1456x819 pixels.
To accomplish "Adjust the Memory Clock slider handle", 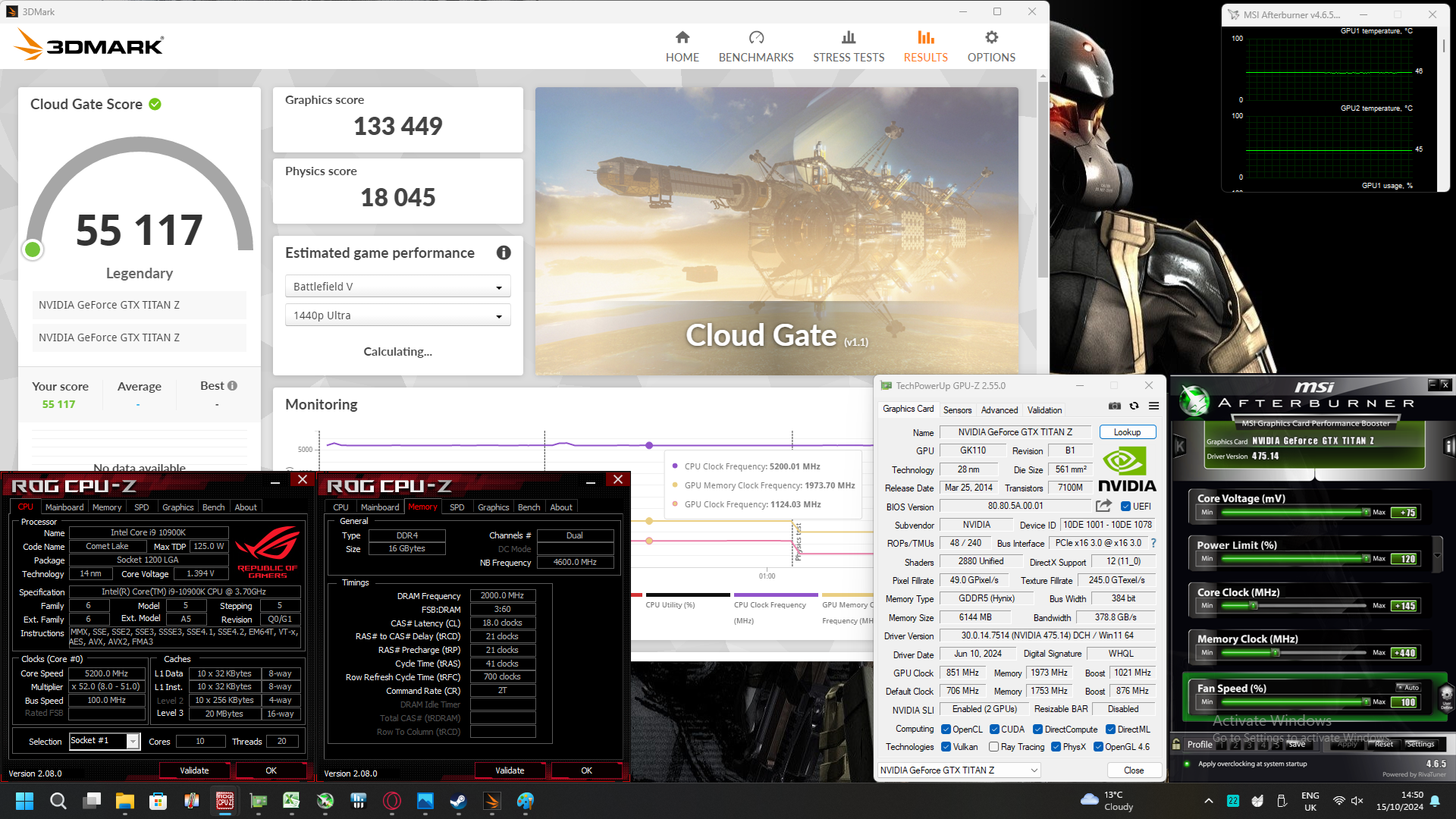I will tap(1276, 653).
